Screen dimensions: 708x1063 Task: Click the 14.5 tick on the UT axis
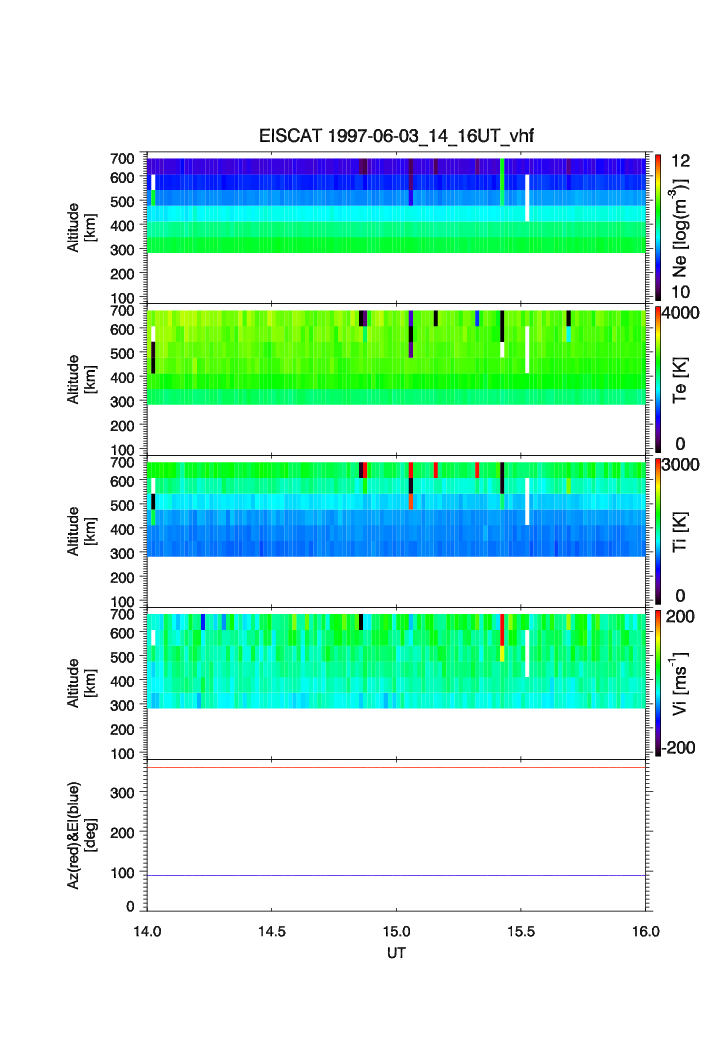(x=271, y=931)
